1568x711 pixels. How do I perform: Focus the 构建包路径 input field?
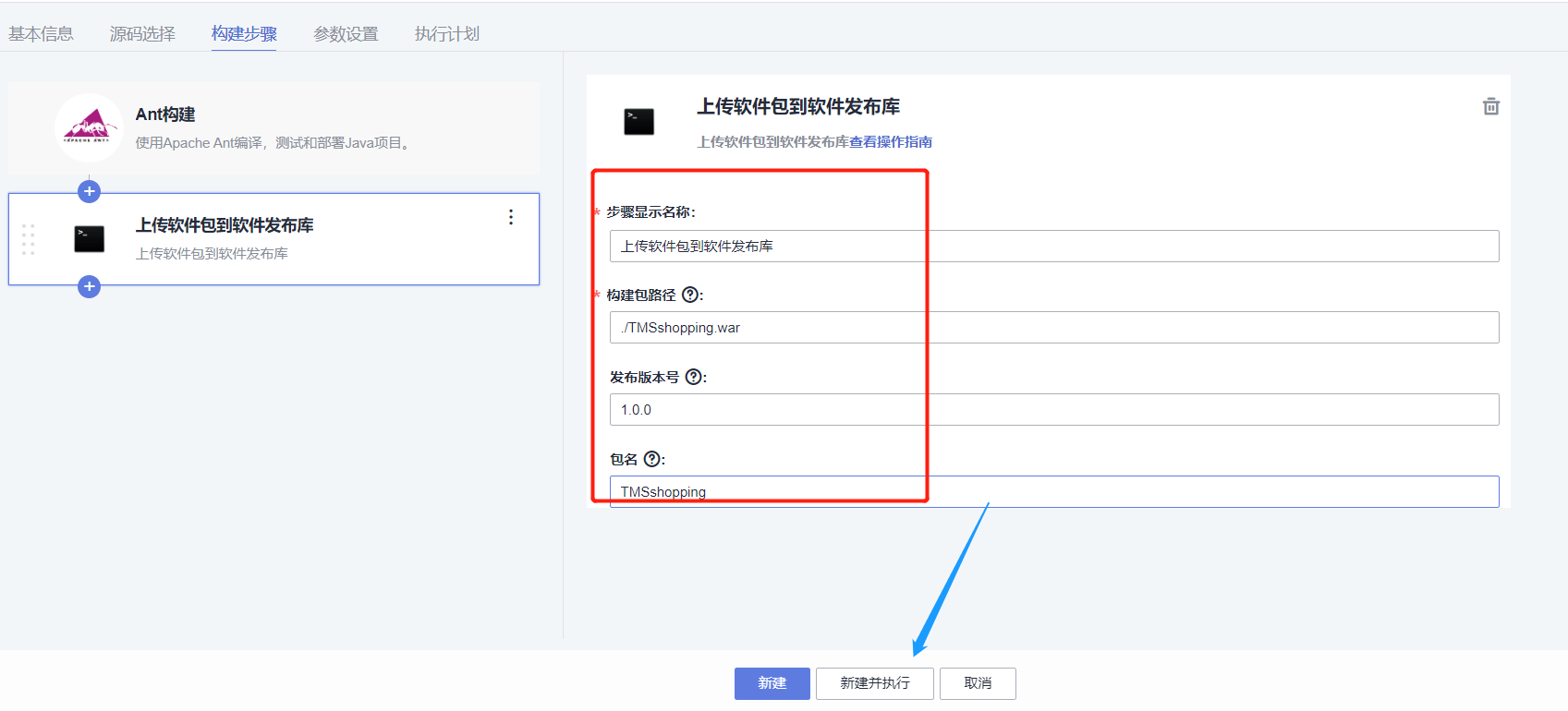tap(1054, 328)
